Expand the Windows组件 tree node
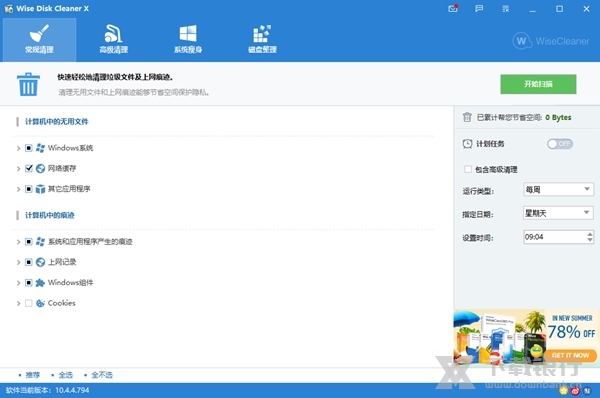Screen dimensions: 600x398 pyautogui.click(x=18, y=283)
